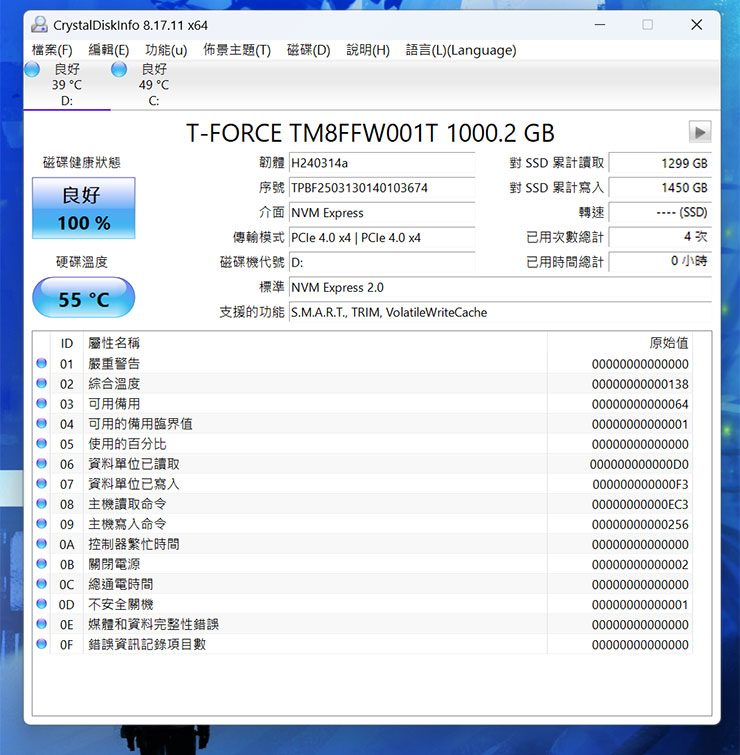The height and width of the screenshot is (755, 740).
Task: Open the 檔案(F) menu
Action: click(52, 50)
